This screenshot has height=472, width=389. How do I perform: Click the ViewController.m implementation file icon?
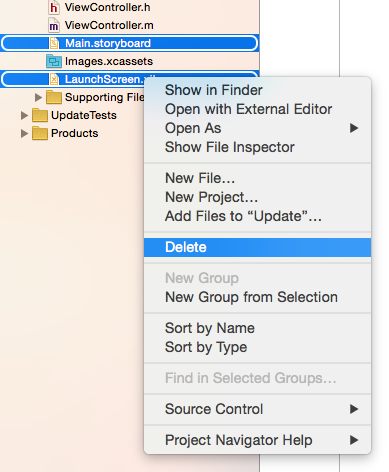click(x=54, y=25)
